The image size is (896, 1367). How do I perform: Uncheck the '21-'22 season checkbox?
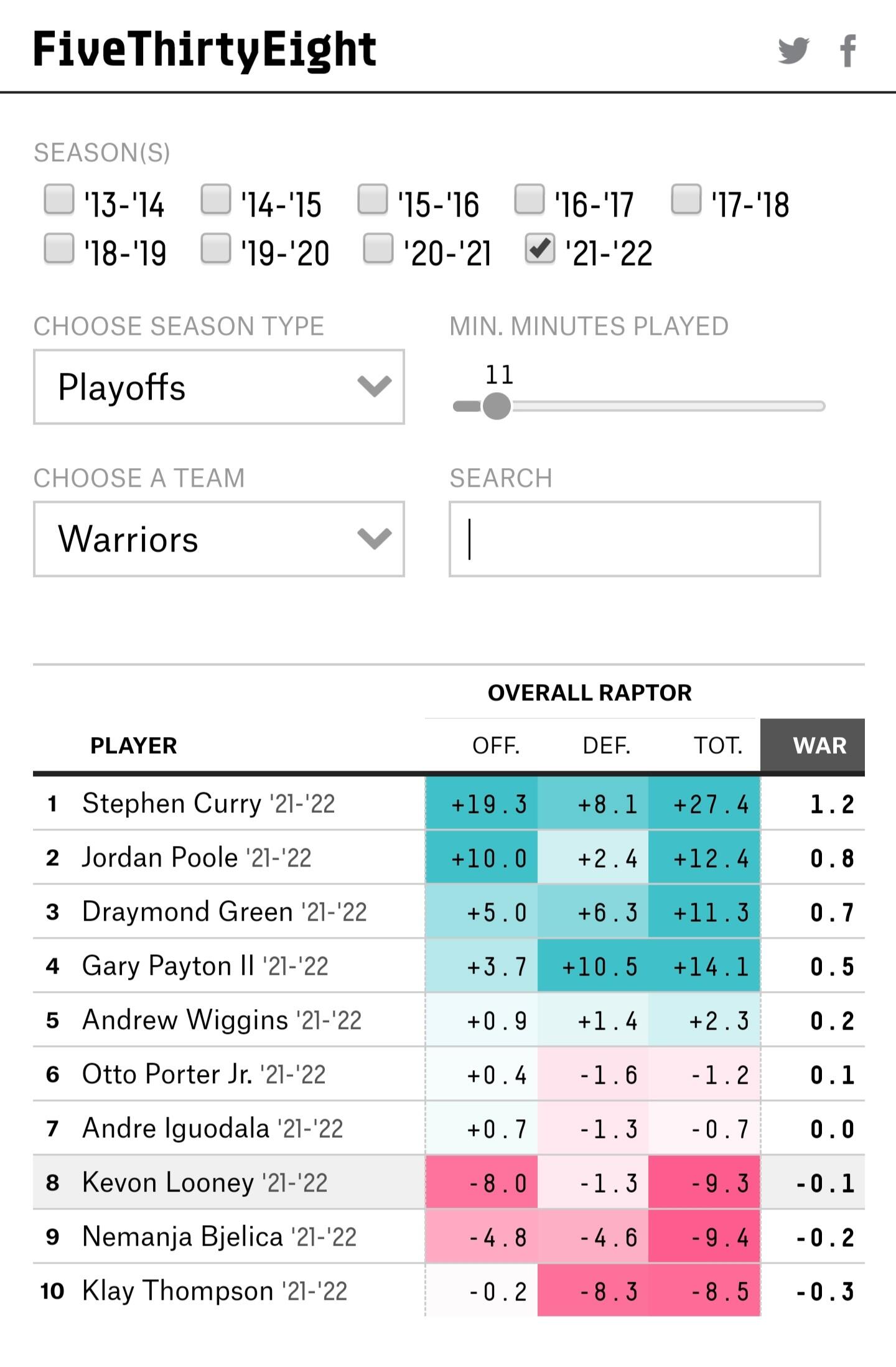pyautogui.click(x=539, y=248)
